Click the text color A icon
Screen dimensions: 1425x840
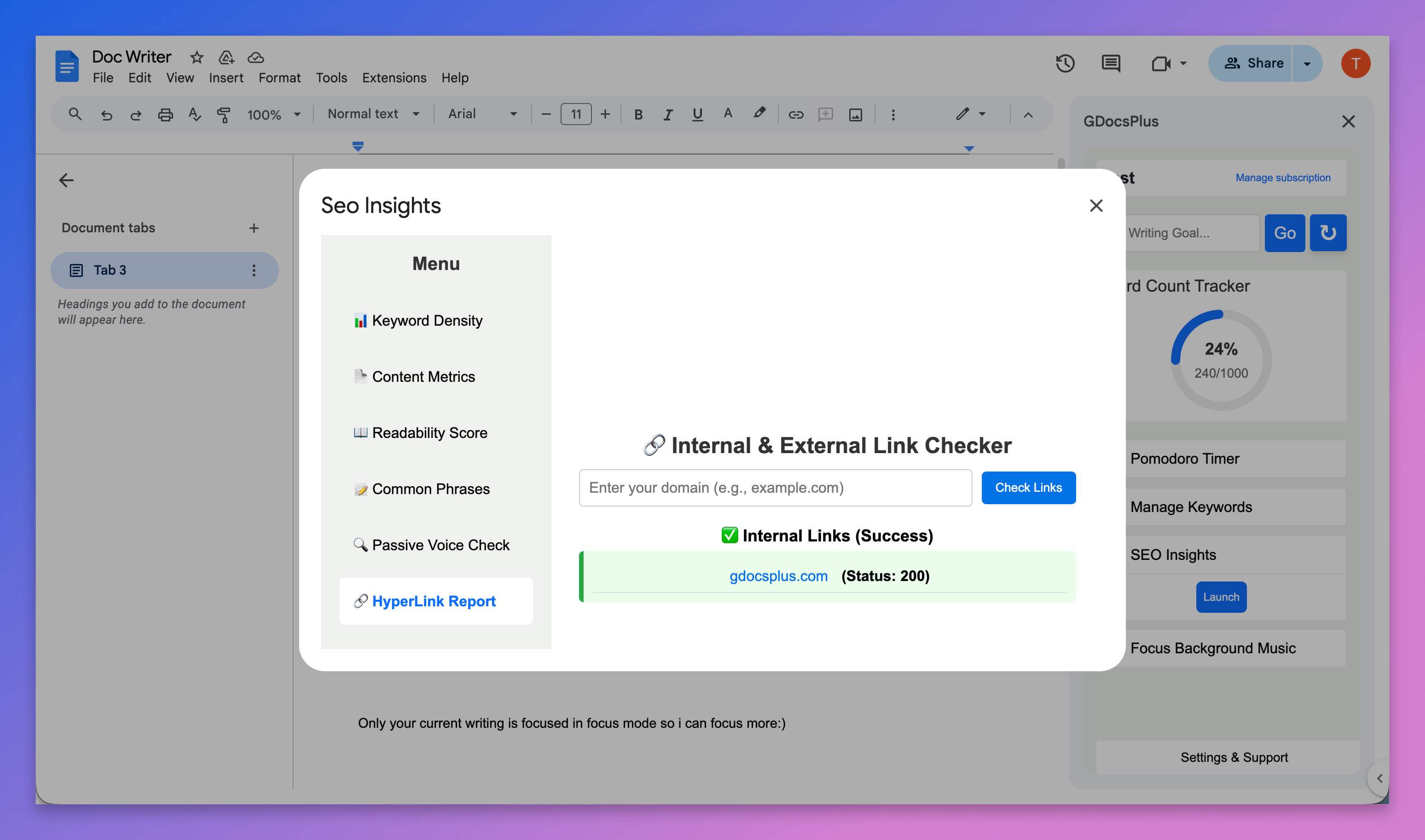point(728,115)
